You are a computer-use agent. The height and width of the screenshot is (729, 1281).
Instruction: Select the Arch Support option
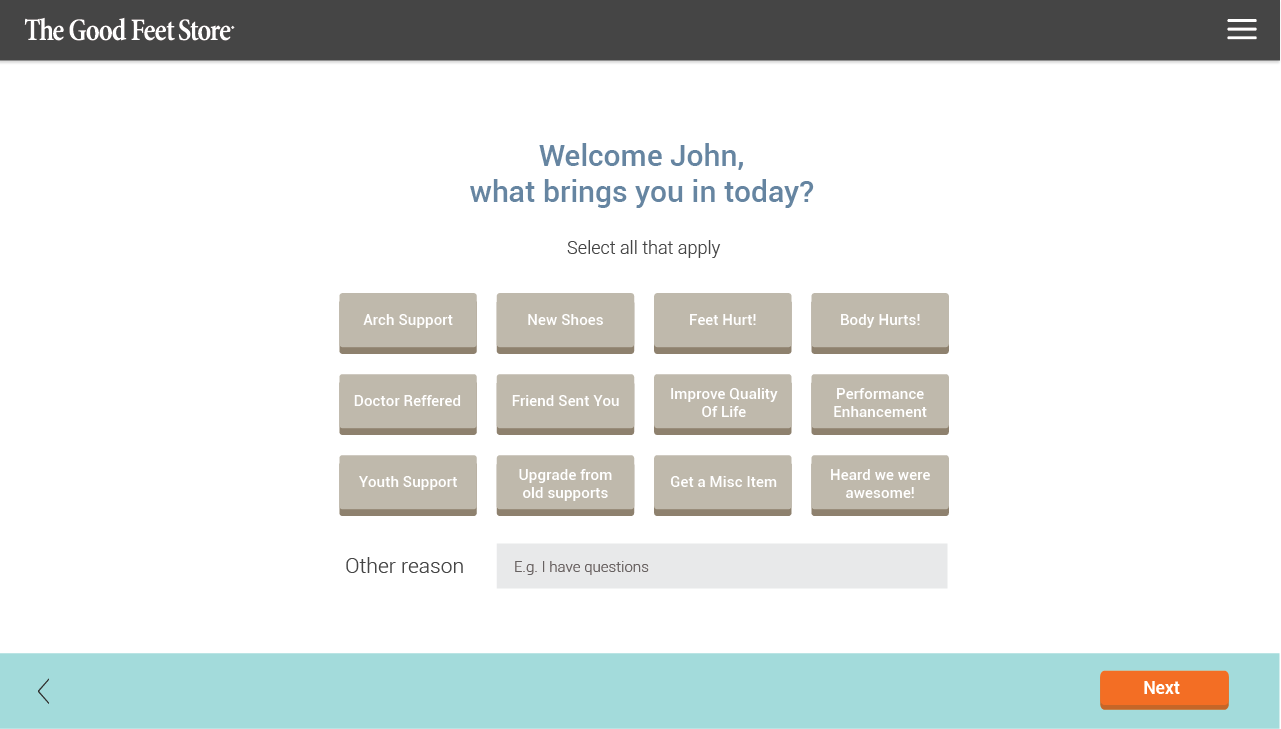coord(408,321)
